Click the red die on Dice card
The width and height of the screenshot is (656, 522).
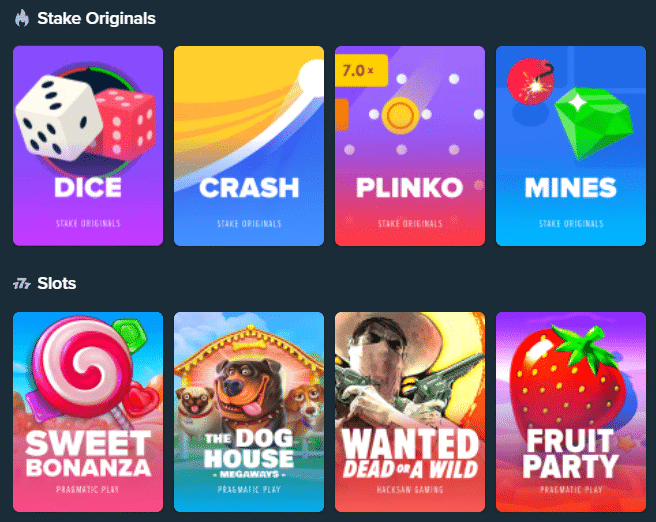tap(126, 123)
